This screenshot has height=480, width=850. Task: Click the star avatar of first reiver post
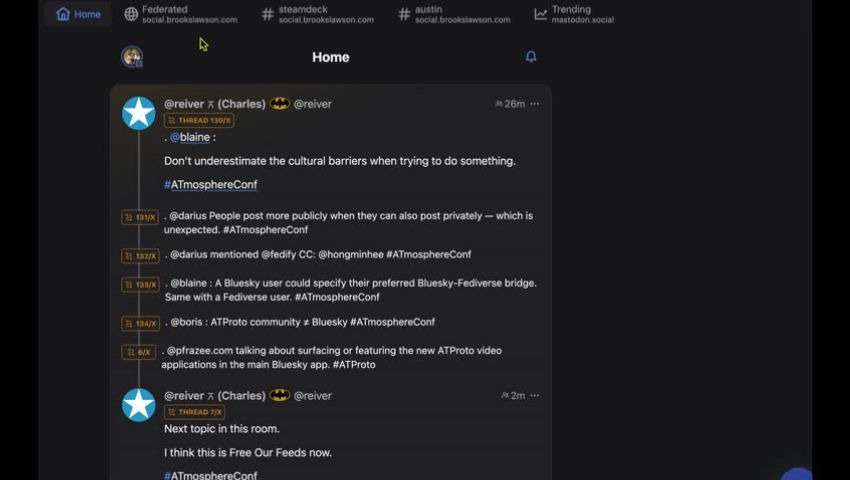pyautogui.click(x=138, y=113)
